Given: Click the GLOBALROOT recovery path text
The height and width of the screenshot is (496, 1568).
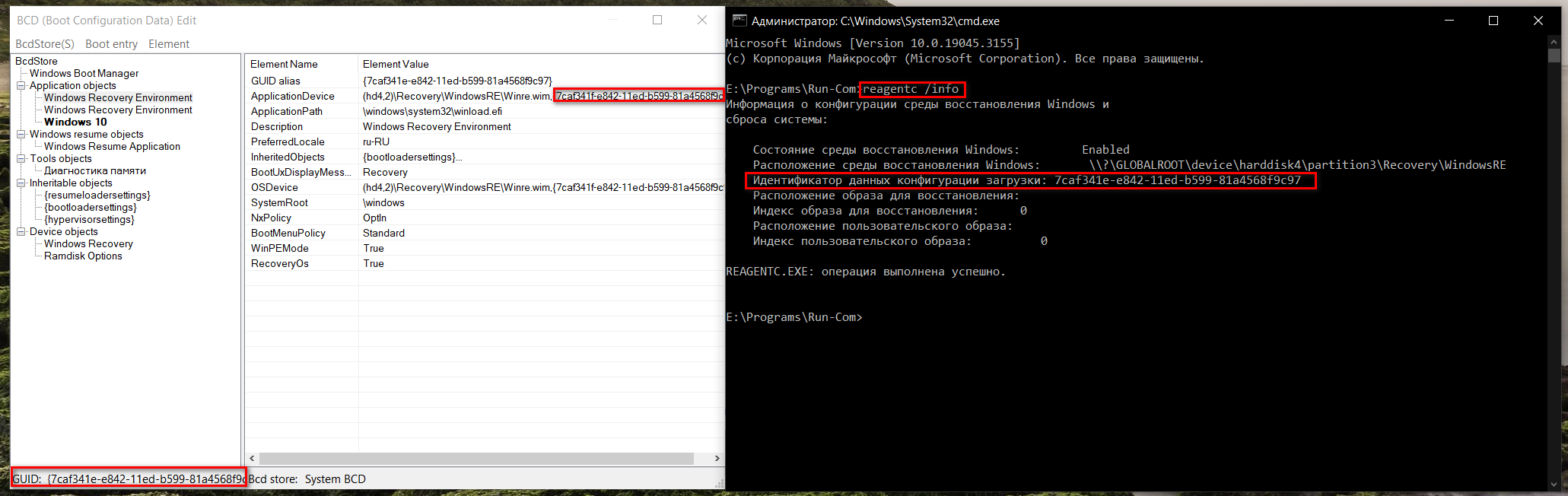Looking at the screenshot, I should coord(1297,165).
